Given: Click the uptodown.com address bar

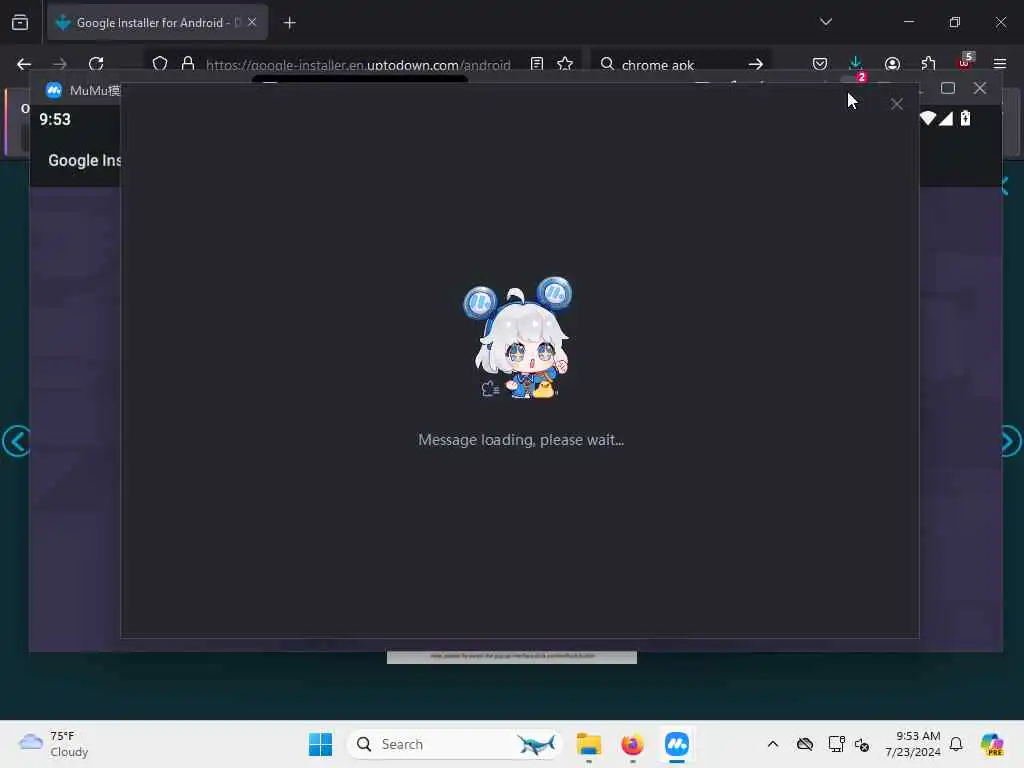Looking at the screenshot, I should pyautogui.click(x=358, y=65).
